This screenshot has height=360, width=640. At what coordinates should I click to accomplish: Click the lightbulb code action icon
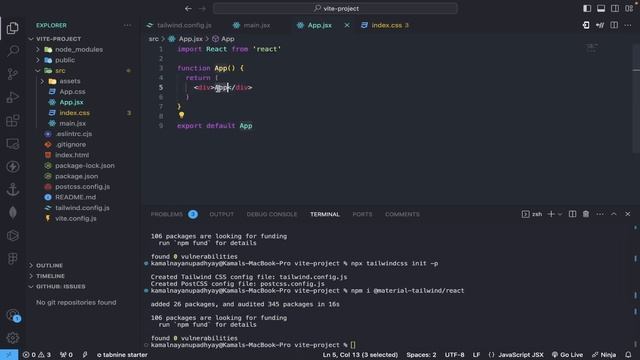click(x=181, y=115)
